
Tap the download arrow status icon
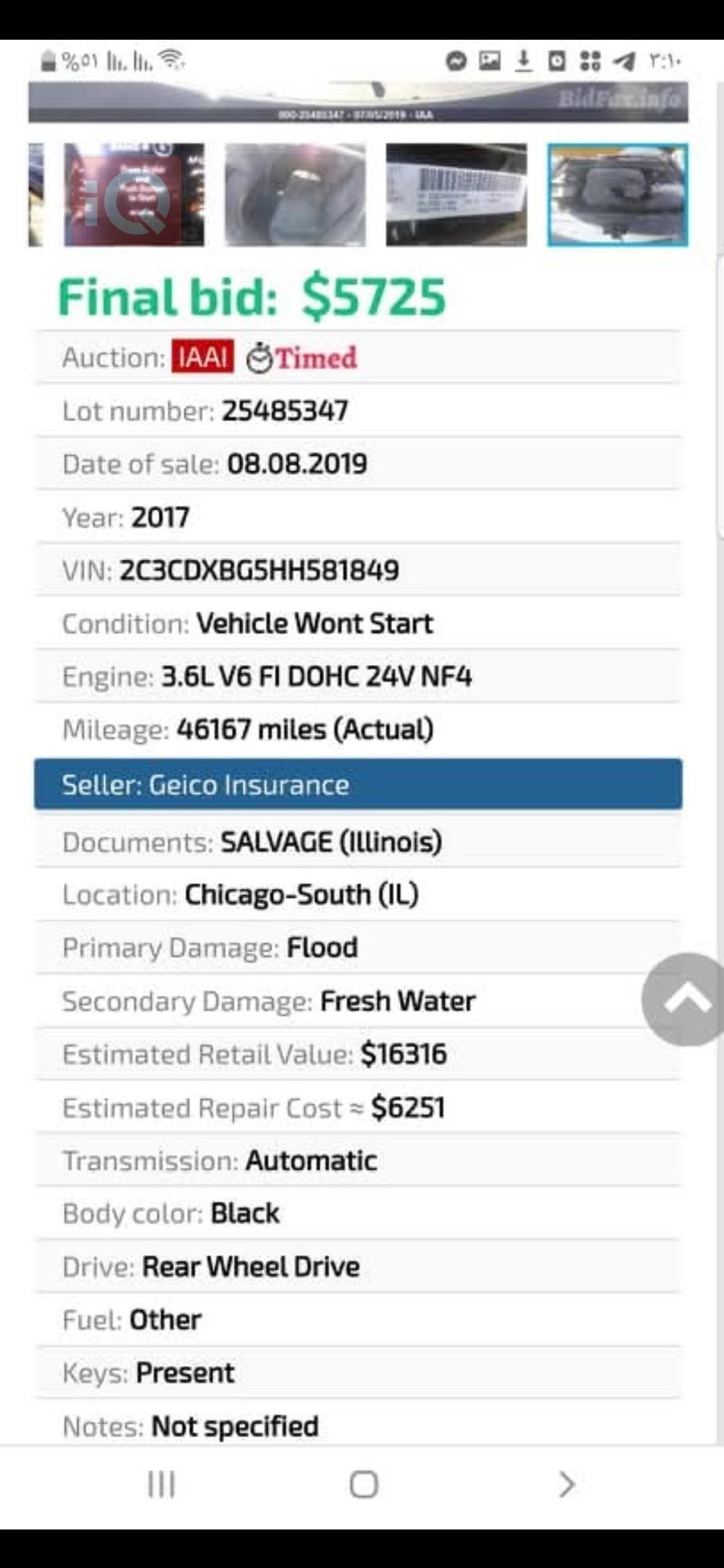click(x=523, y=62)
